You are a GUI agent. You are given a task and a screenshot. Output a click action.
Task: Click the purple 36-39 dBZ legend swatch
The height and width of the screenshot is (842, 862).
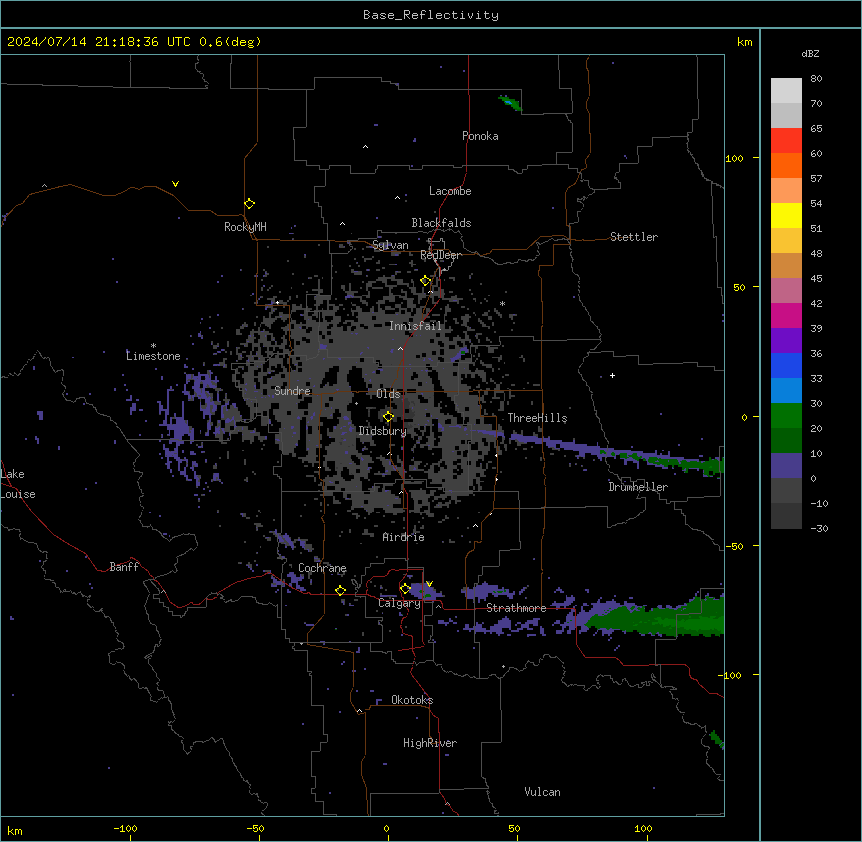(786, 341)
